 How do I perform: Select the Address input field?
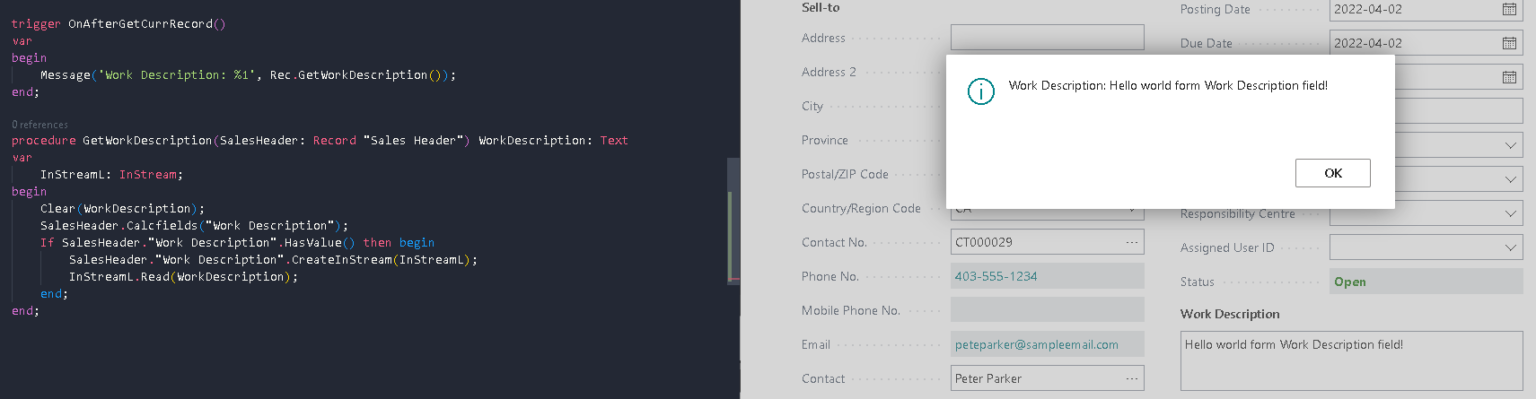(x=1047, y=38)
